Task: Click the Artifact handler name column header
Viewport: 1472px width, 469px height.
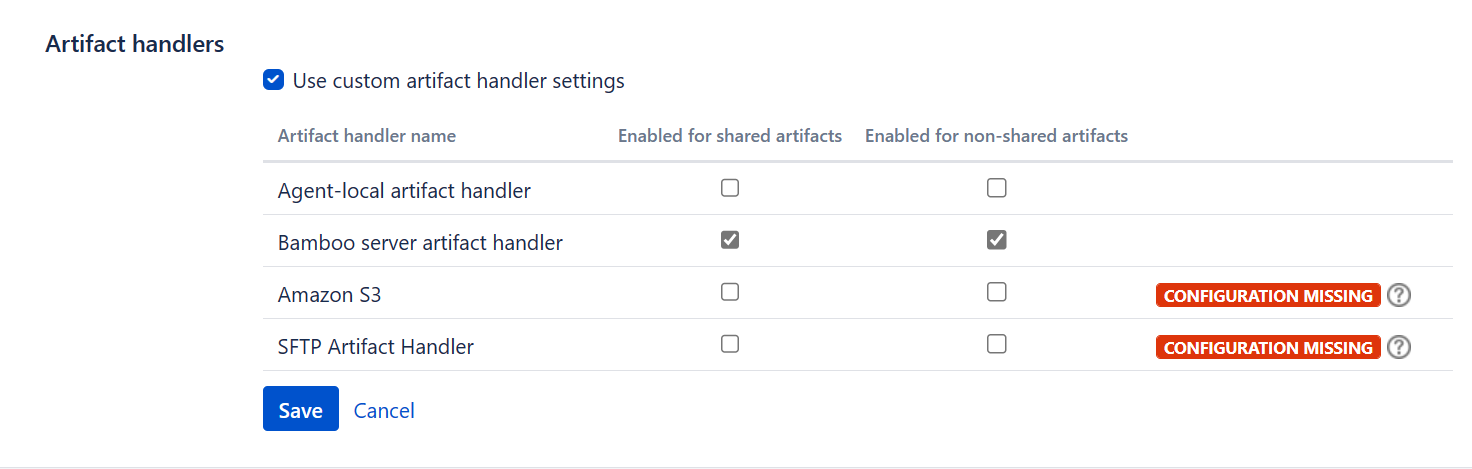Action: [x=367, y=136]
